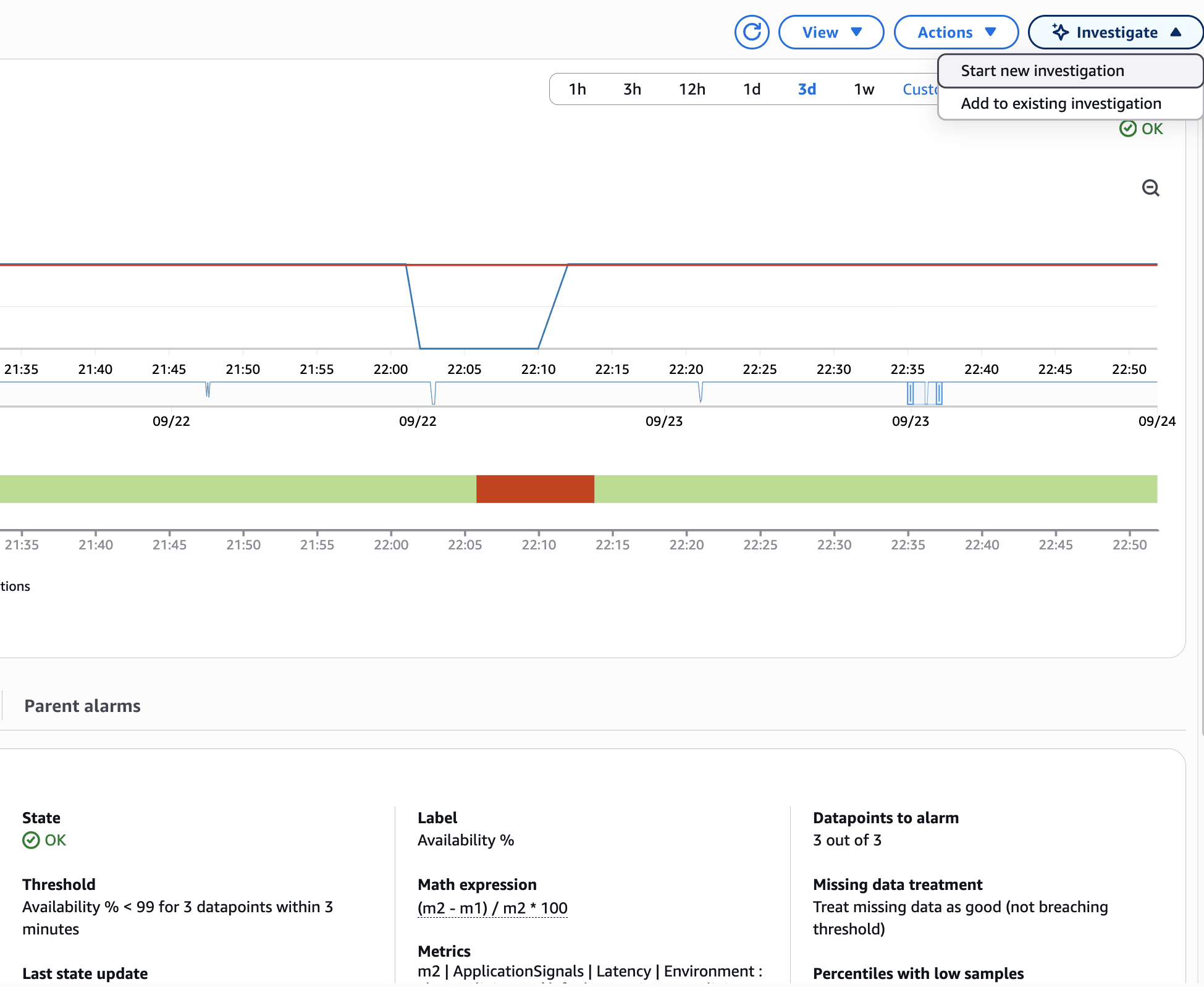The width and height of the screenshot is (1204, 987).
Task: Click green OK check icon under State
Action: [31, 840]
